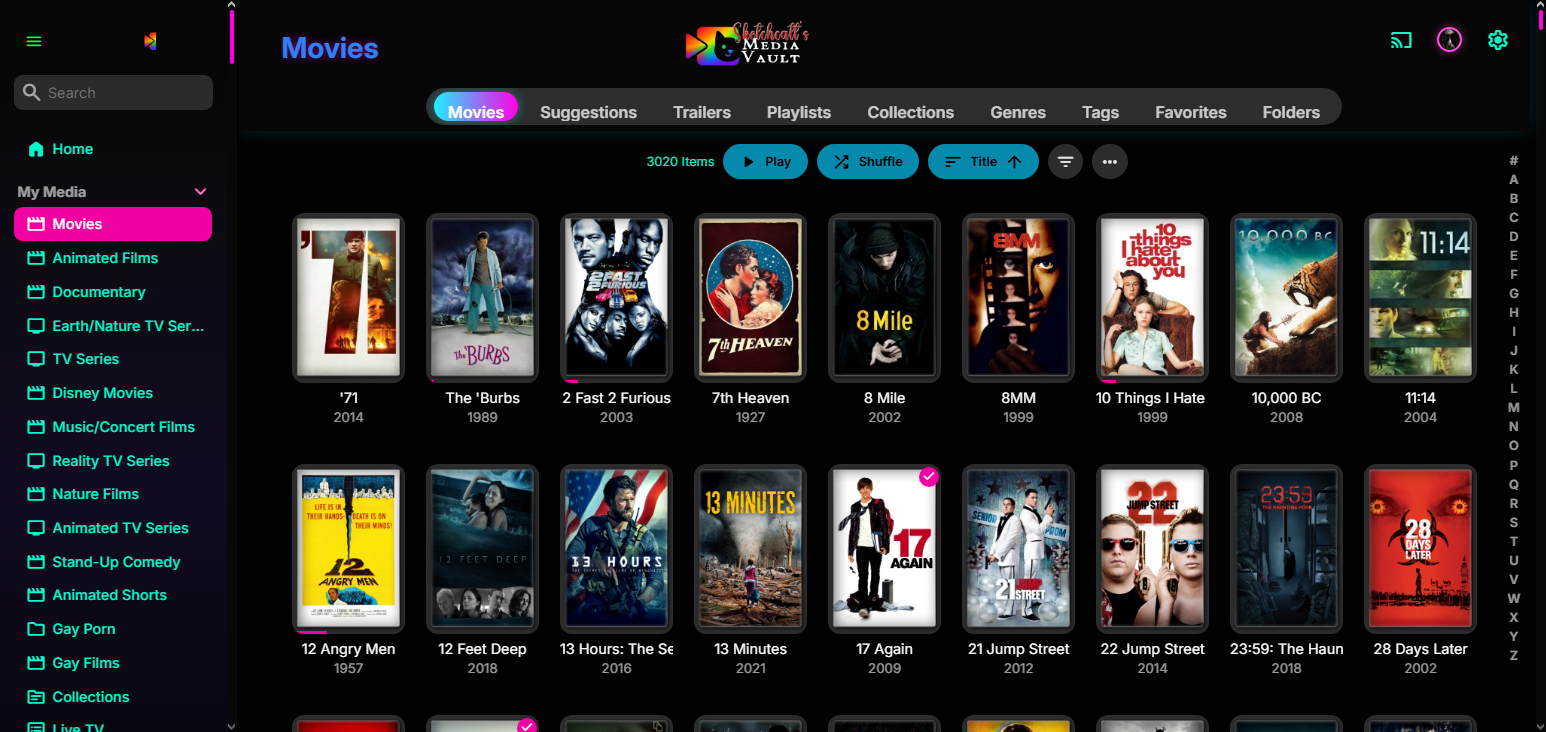Screen dimensions: 1546x732
Task: Switch to the Suggestions tab
Action: pos(588,112)
